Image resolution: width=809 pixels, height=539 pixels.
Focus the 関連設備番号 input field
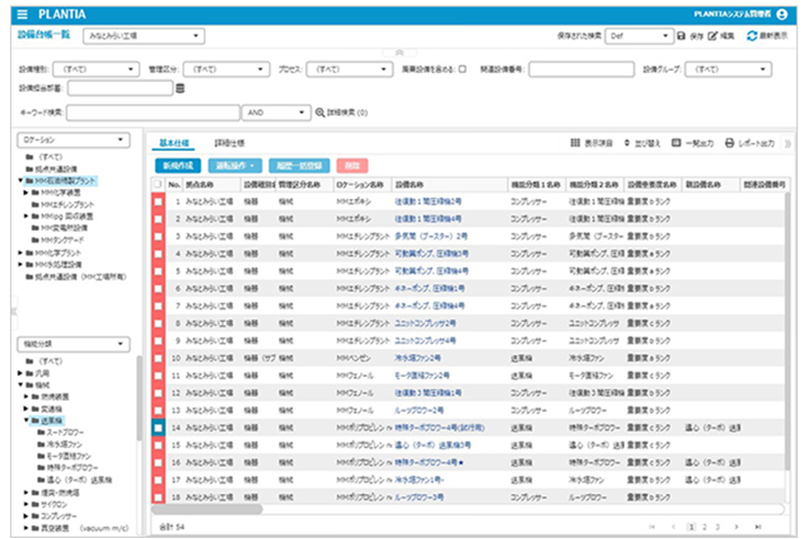pyautogui.click(x=581, y=69)
